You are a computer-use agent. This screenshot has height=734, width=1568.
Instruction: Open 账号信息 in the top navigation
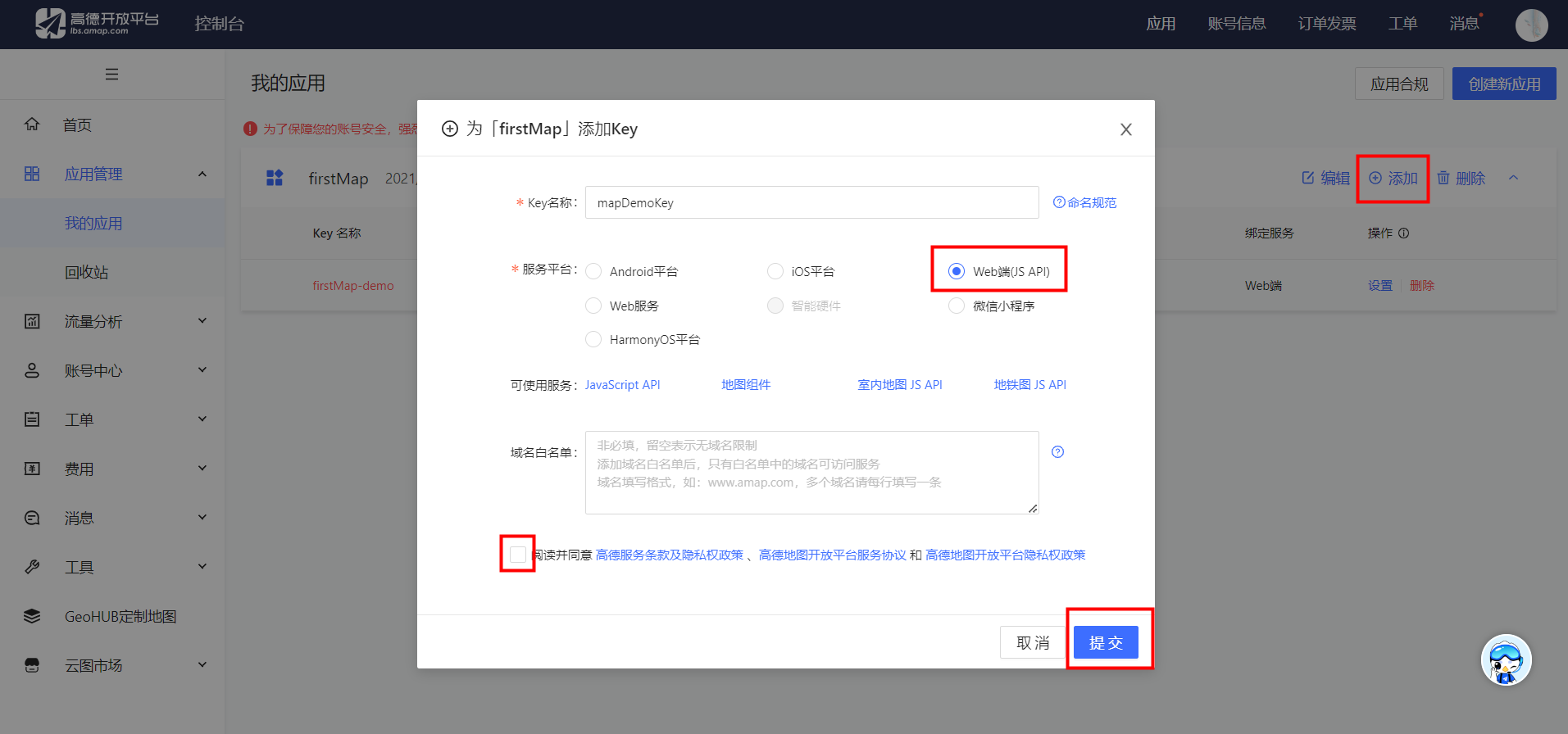click(x=1237, y=24)
